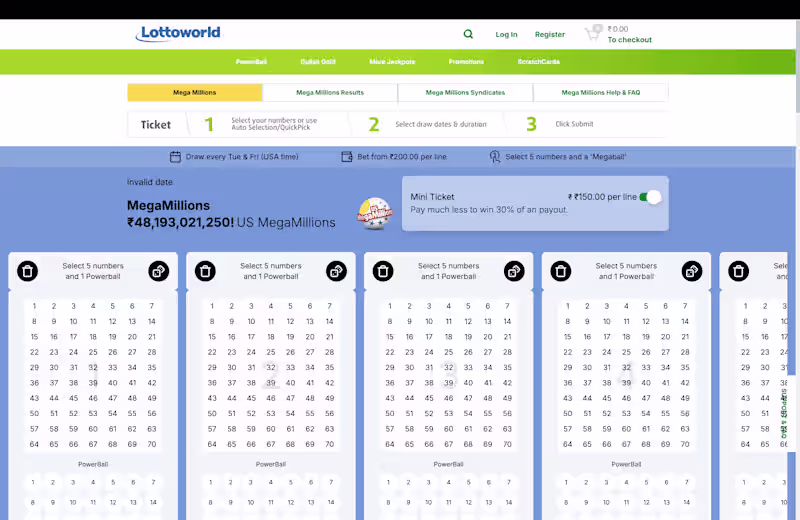800x520 pixels.
Task: Pick number 57 on the fourth ticket
Action: [x=567, y=429]
